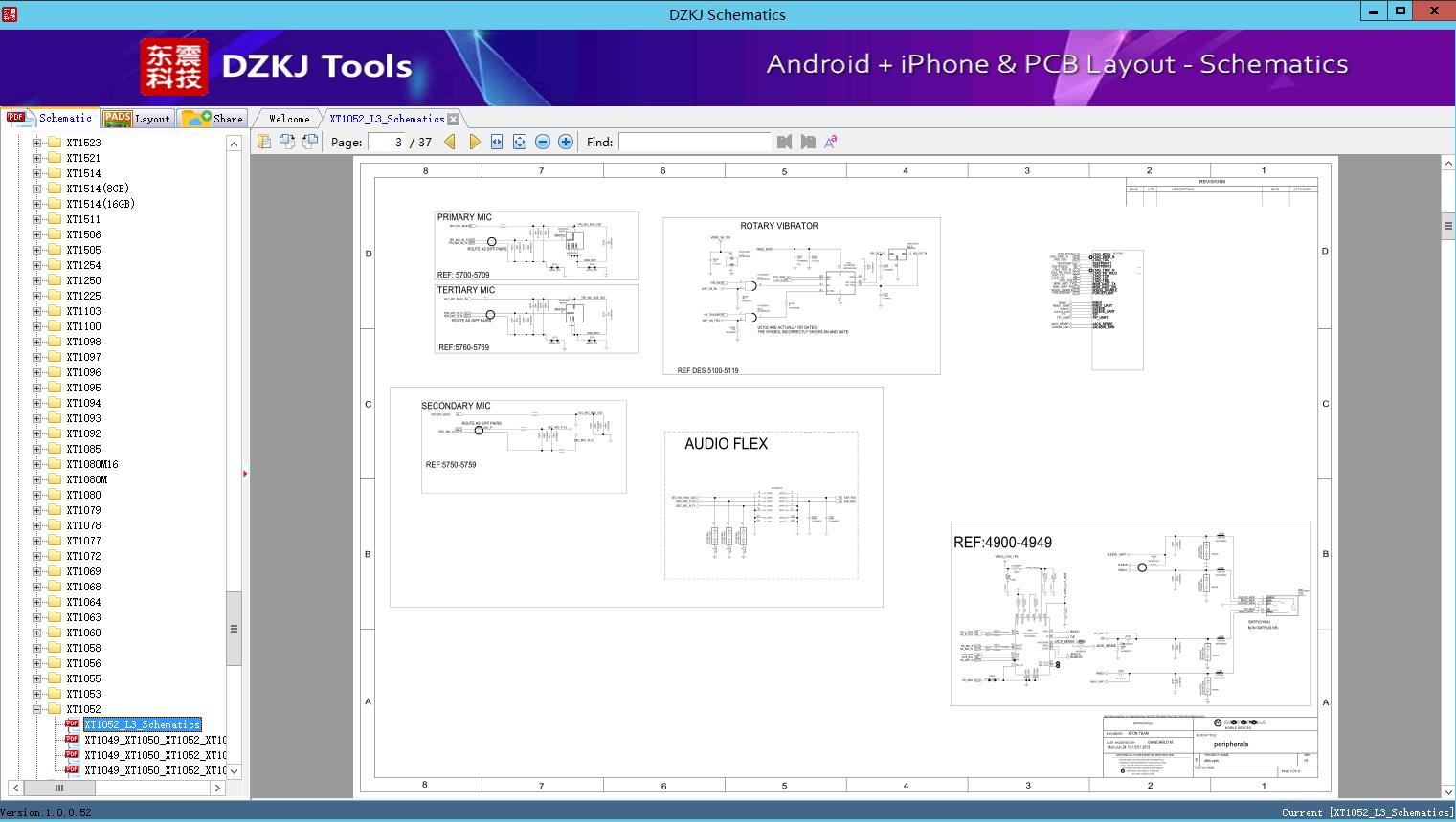This screenshot has width=1456, height=822.
Task: Click the page number field
Action: [388, 142]
